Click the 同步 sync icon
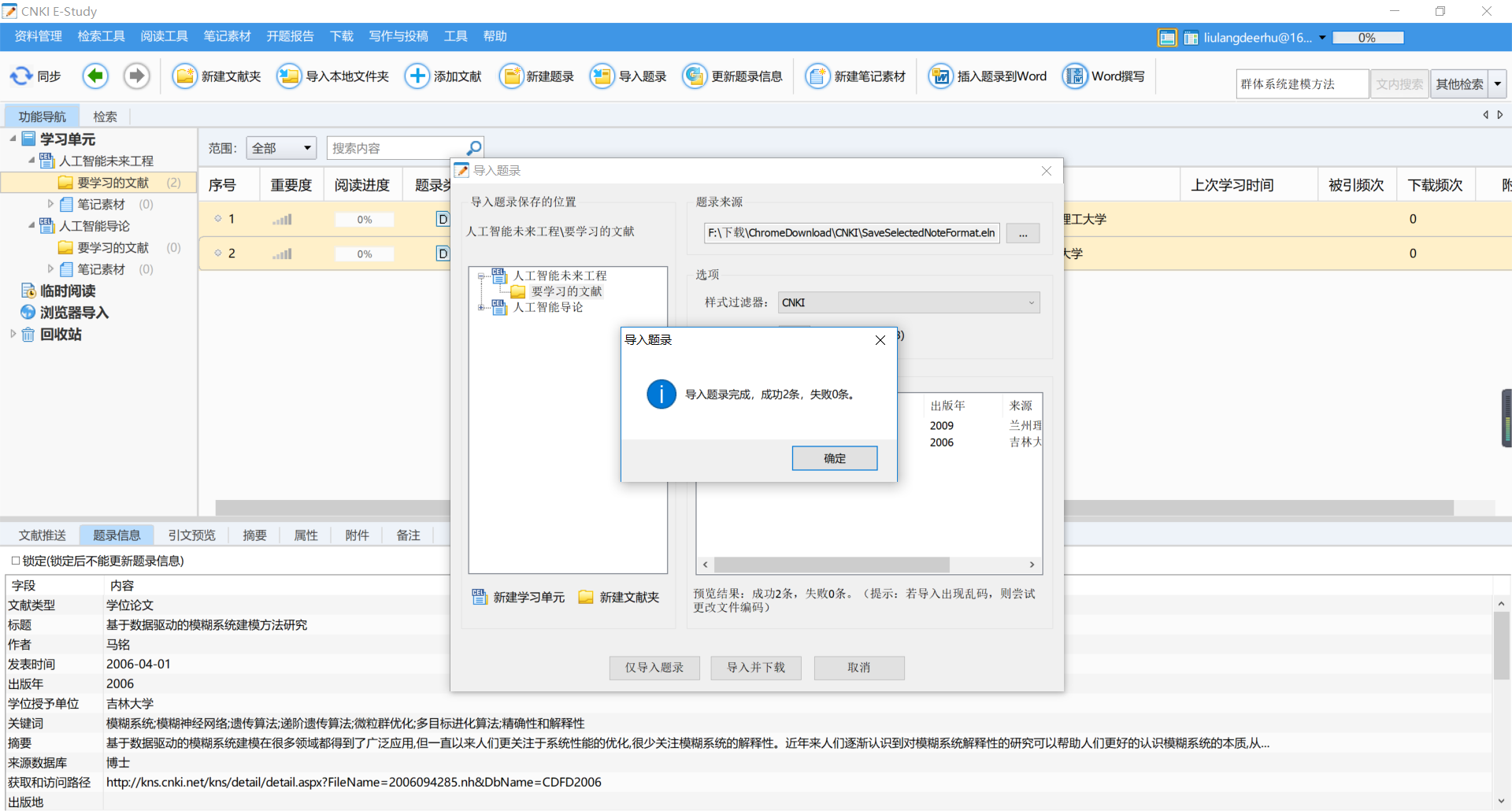 [x=20, y=76]
